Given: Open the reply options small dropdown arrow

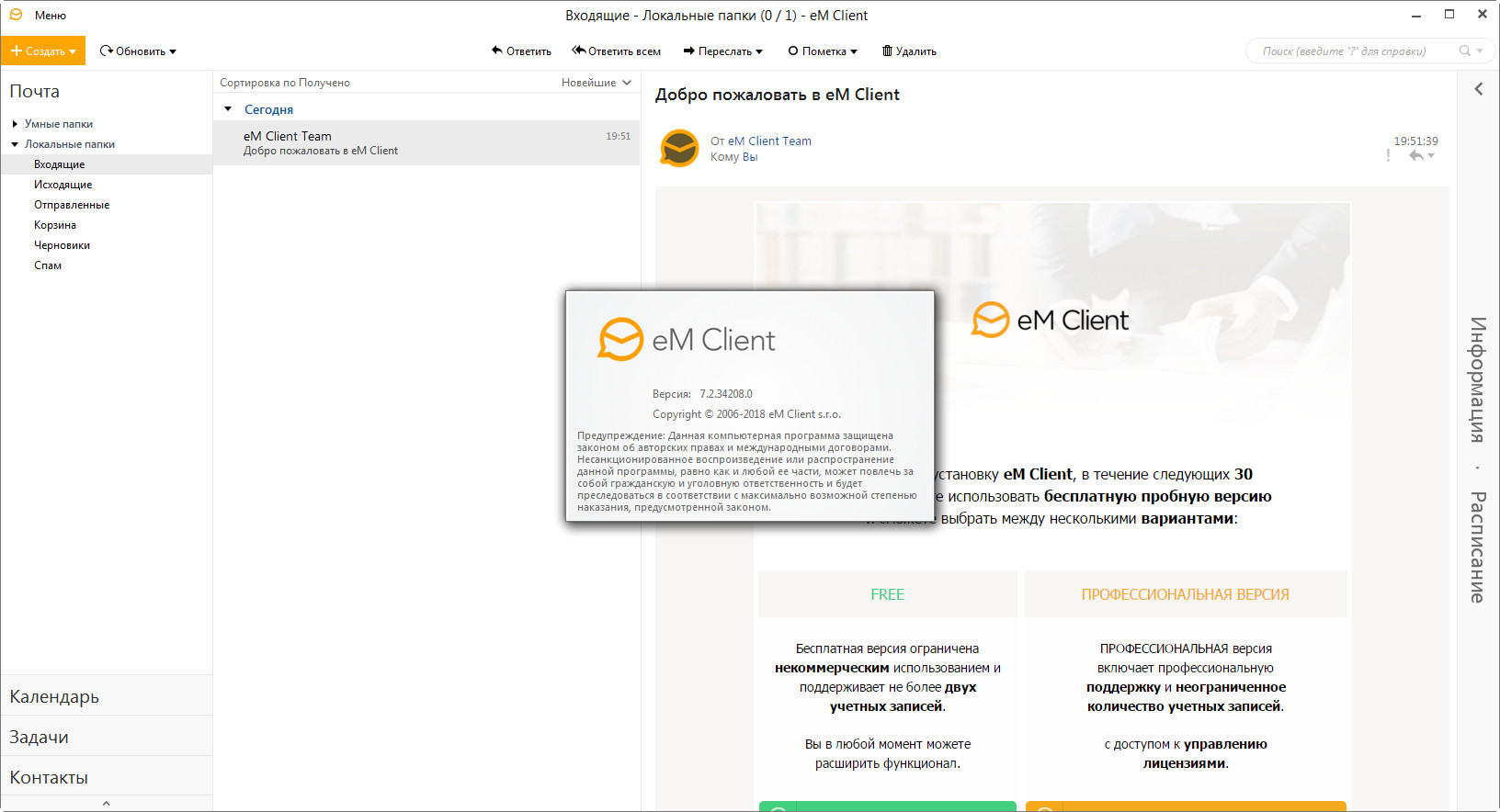Looking at the screenshot, I should coord(1431,156).
